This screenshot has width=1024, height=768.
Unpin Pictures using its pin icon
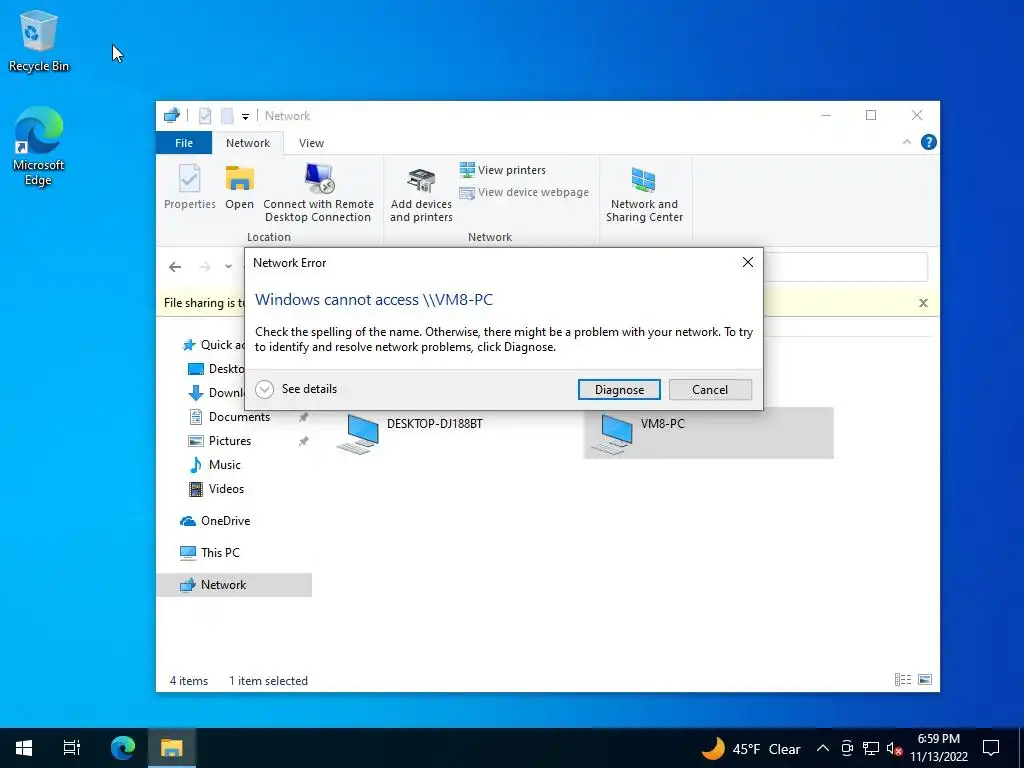tap(303, 441)
